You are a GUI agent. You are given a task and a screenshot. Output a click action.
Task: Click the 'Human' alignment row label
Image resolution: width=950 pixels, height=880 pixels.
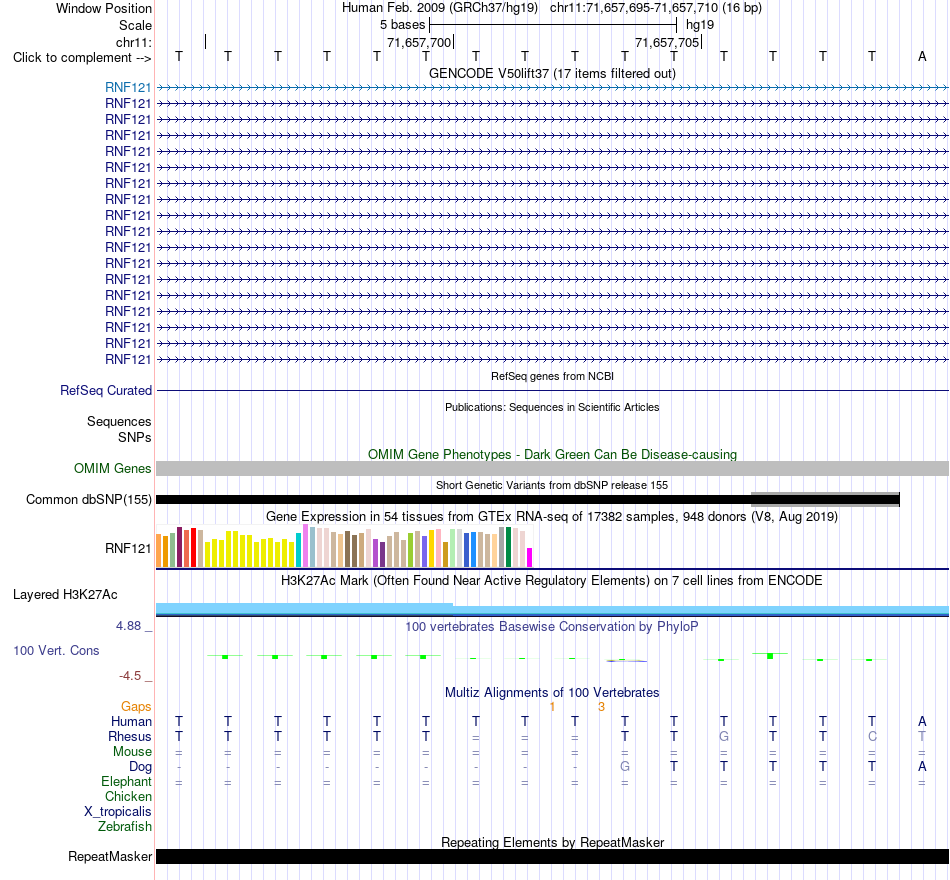tap(131, 722)
